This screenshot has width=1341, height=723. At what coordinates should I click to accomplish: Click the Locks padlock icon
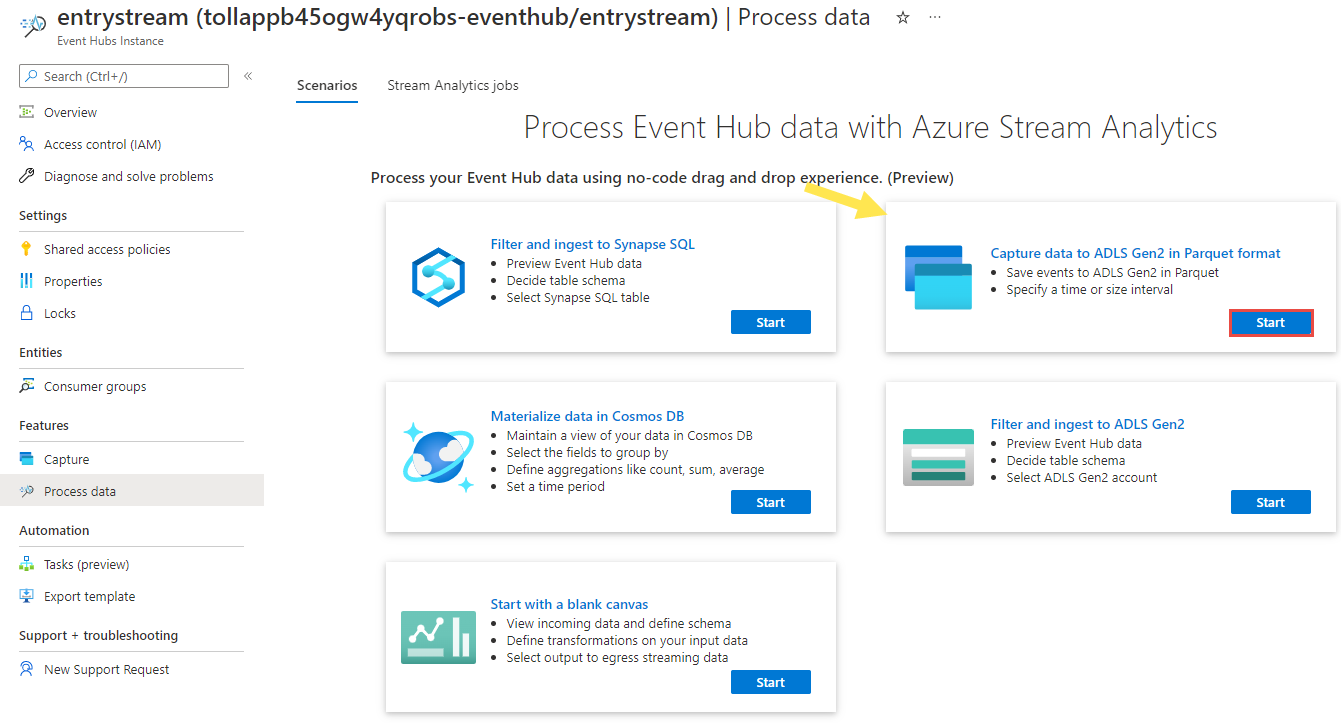click(x=27, y=313)
